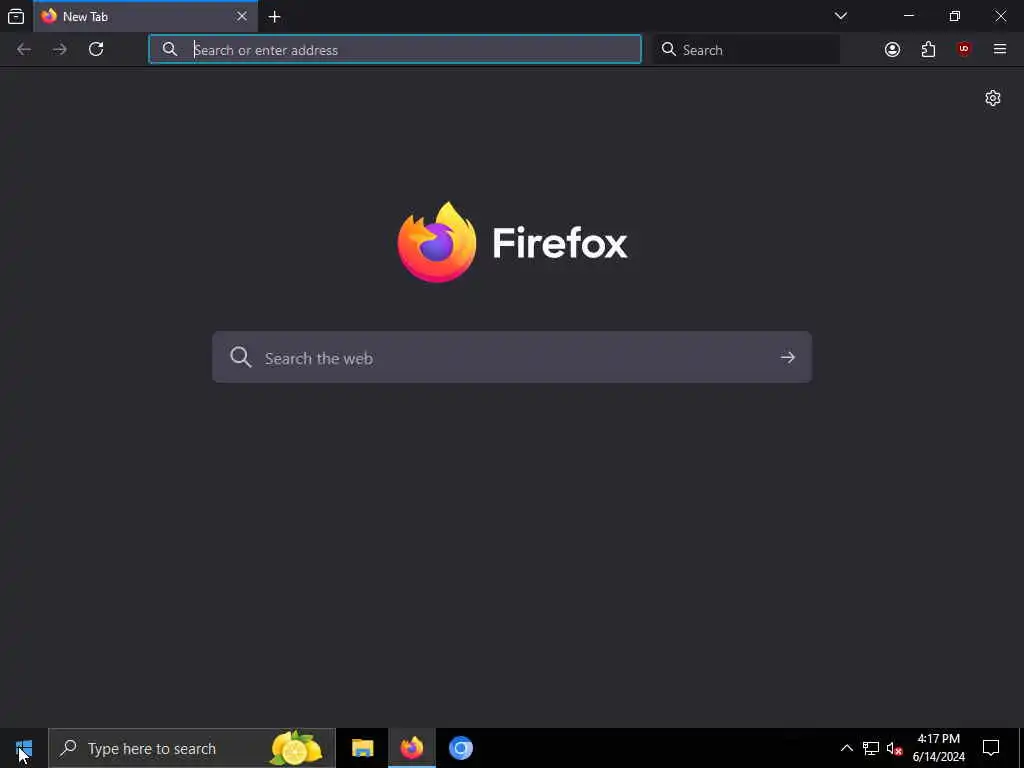Open the list all tabs dropdown
The height and width of the screenshot is (768, 1024).
(x=840, y=16)
